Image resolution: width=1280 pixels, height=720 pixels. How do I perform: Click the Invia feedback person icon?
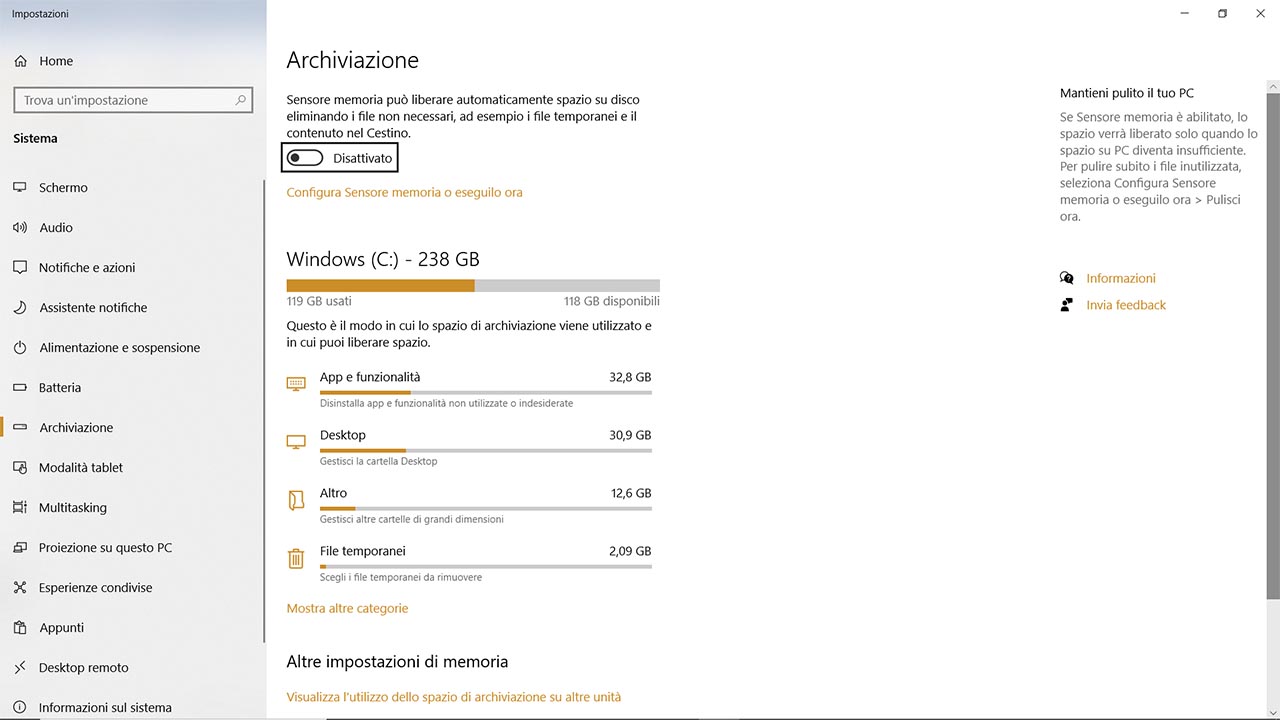[1067, 305]
